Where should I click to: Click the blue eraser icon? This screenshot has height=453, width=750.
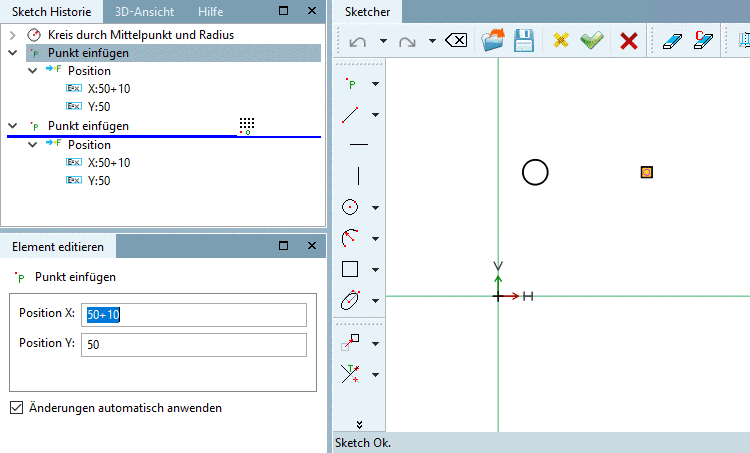click(x=672, y=41)
